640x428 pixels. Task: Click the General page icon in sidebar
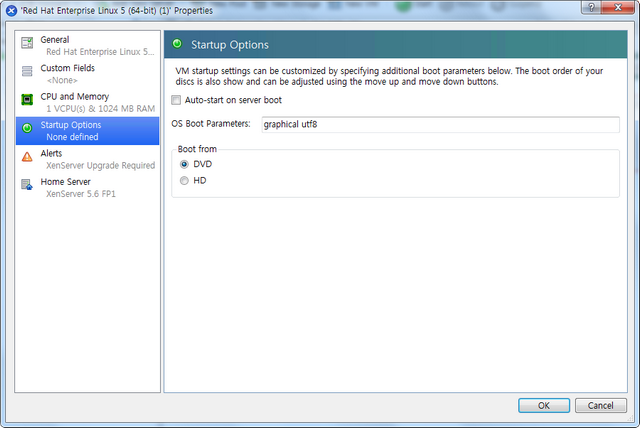(x=27, y=42)
